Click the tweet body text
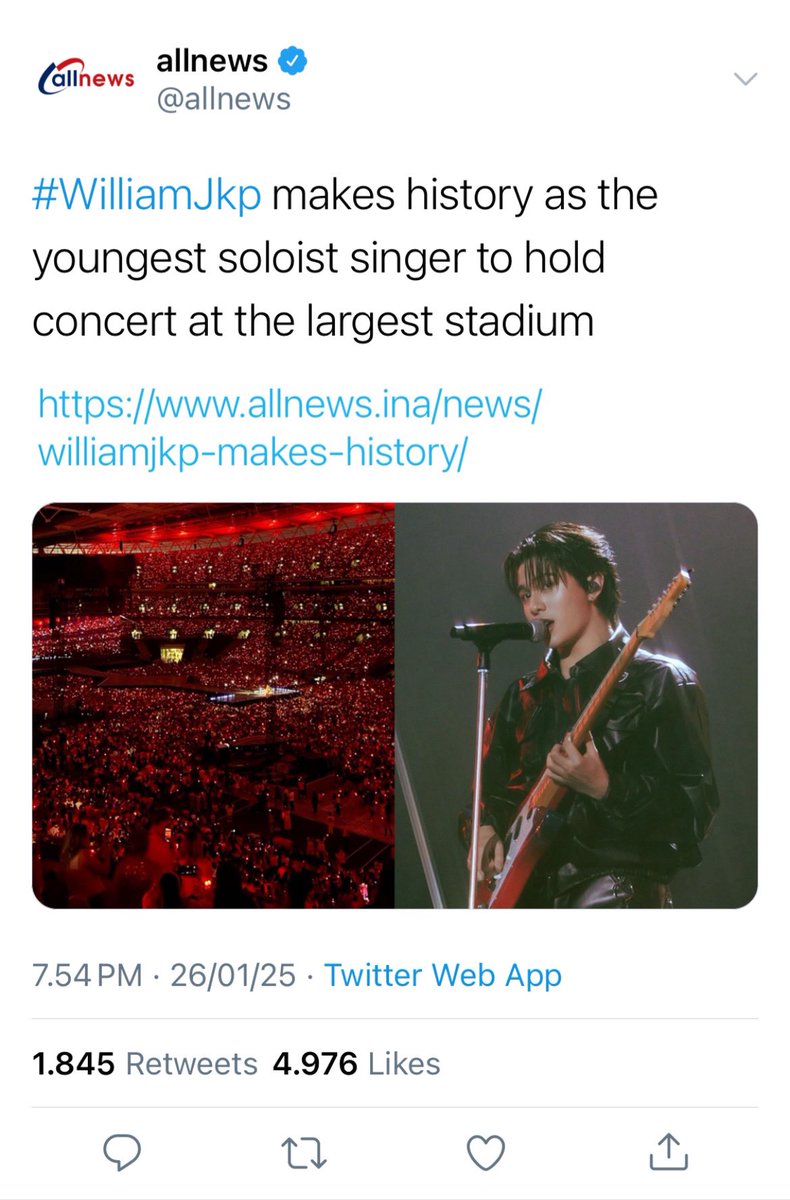The image size is (790, 1200). tap(346, 258)
